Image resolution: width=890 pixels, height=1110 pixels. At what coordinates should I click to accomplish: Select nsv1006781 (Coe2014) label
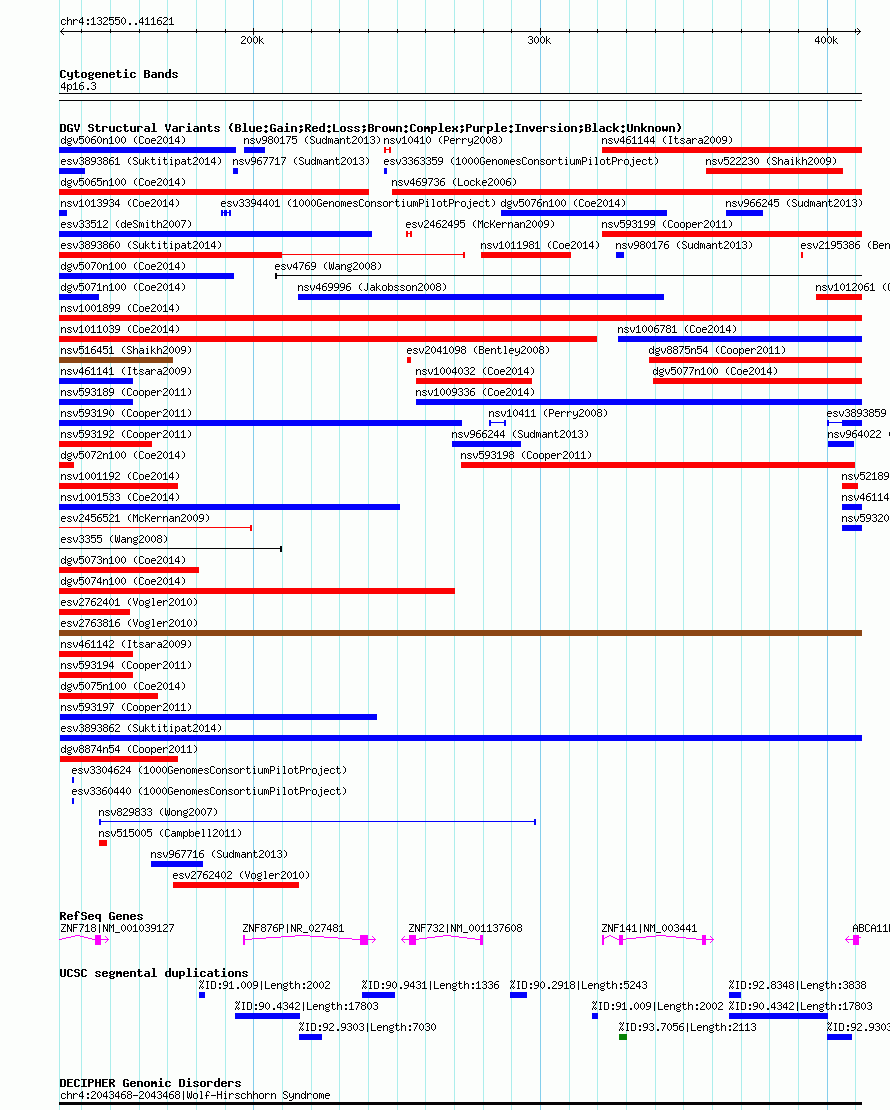coord(677,329)
